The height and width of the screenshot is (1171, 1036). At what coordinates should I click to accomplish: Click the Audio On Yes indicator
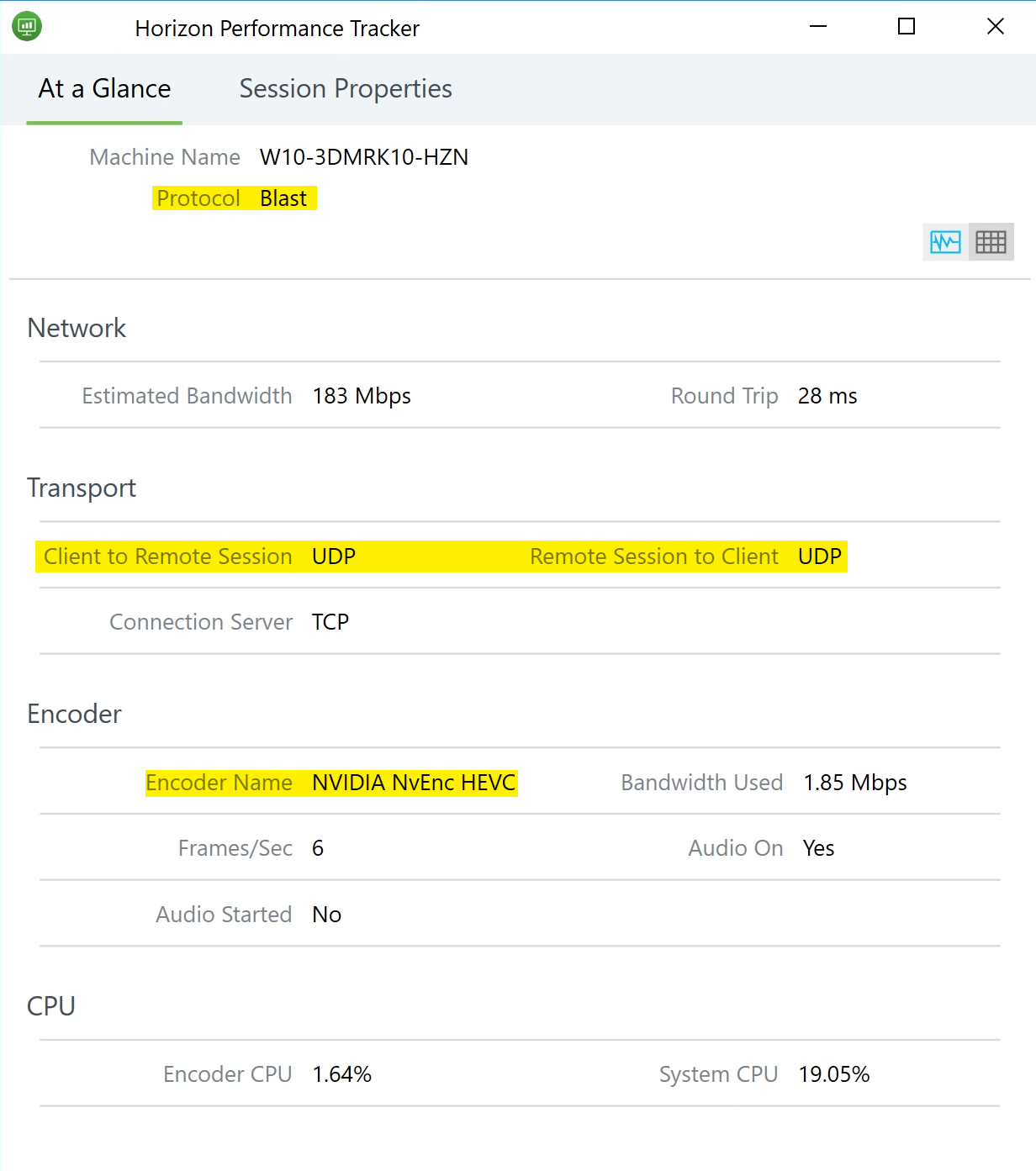coord(817,848)
